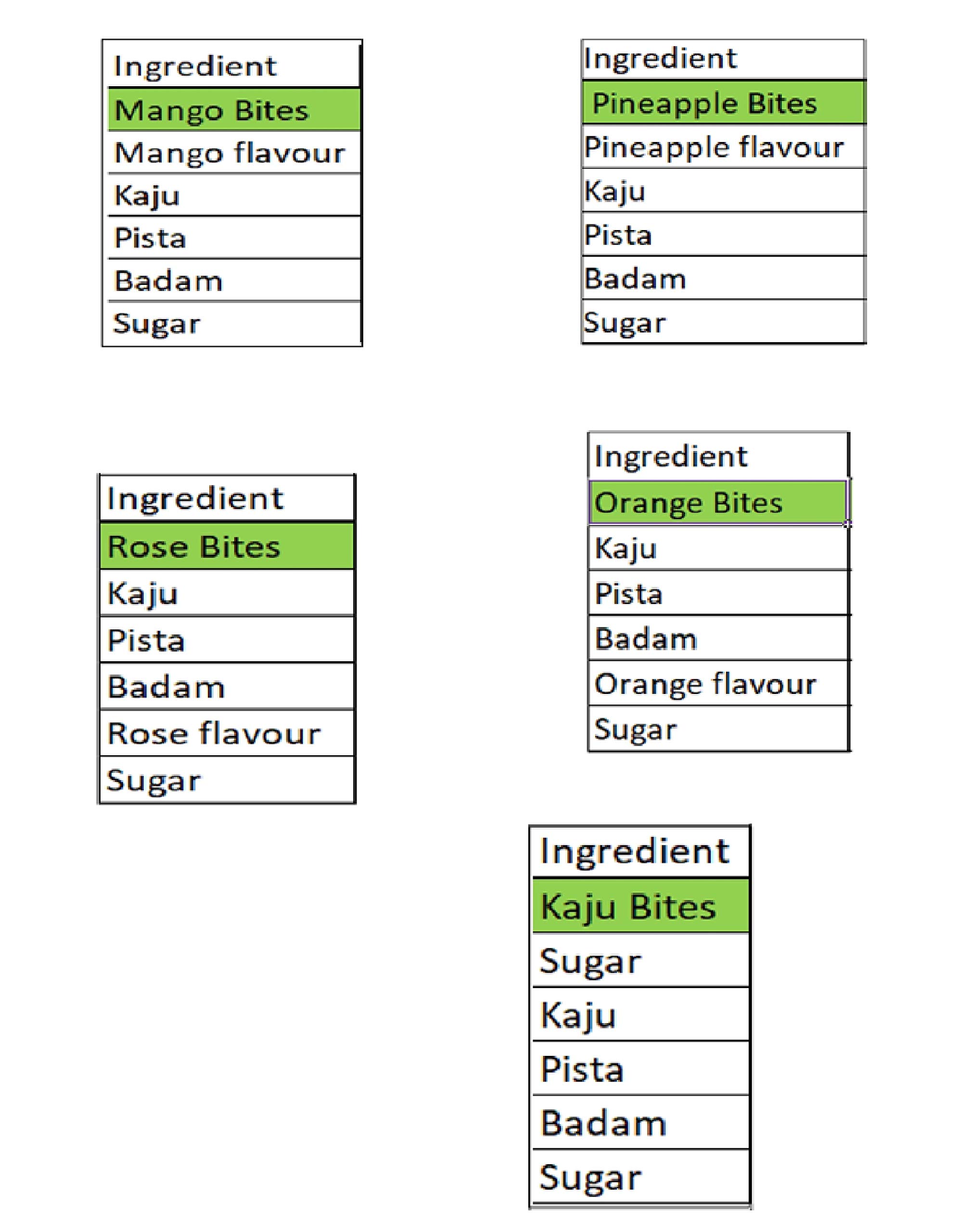Click Pista in the Orange Bites table
Viewport: 957px width, 1232px height.
pyautogui.click(x=717, y=593)
